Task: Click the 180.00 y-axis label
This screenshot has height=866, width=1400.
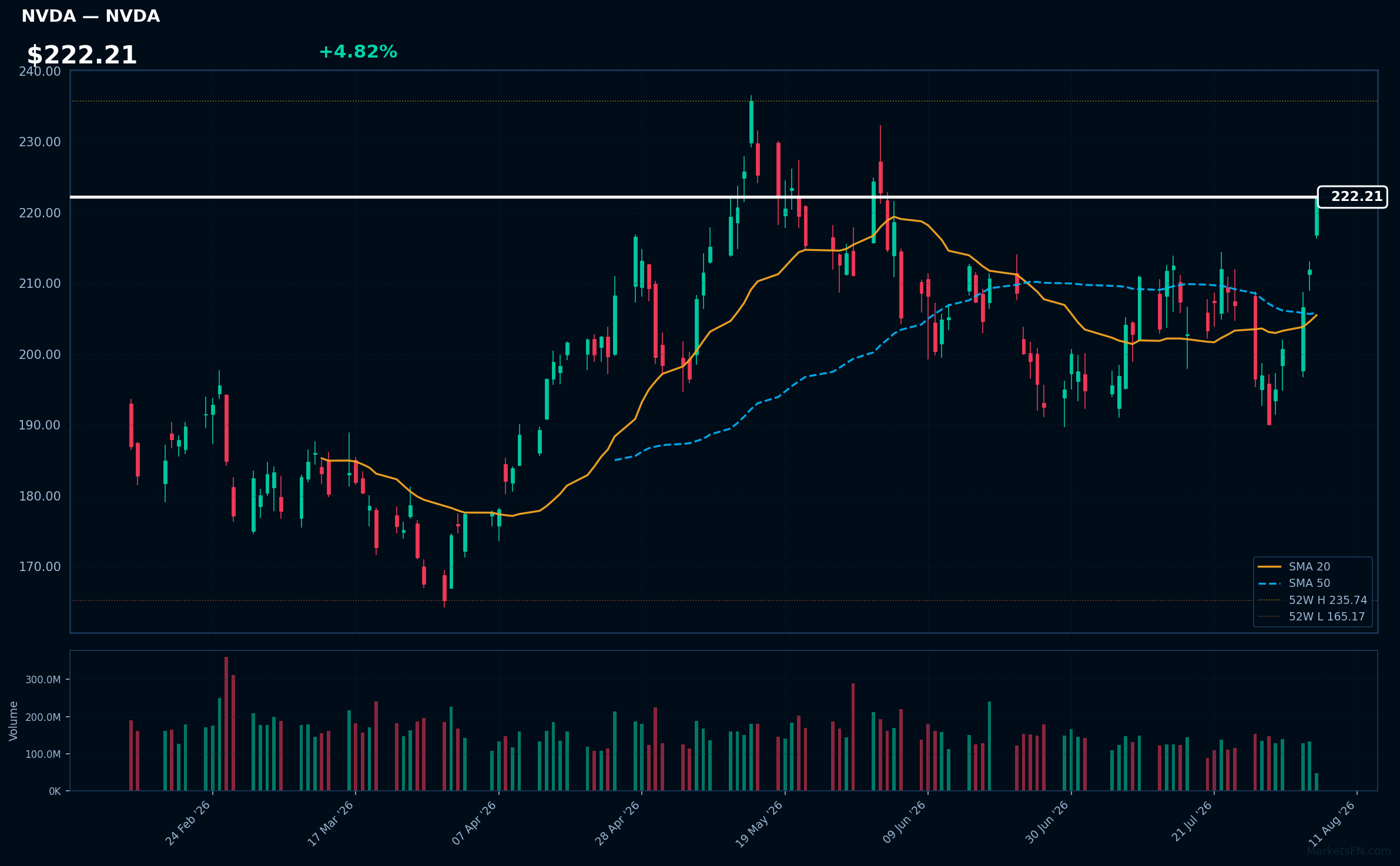Action: (40, 496)
